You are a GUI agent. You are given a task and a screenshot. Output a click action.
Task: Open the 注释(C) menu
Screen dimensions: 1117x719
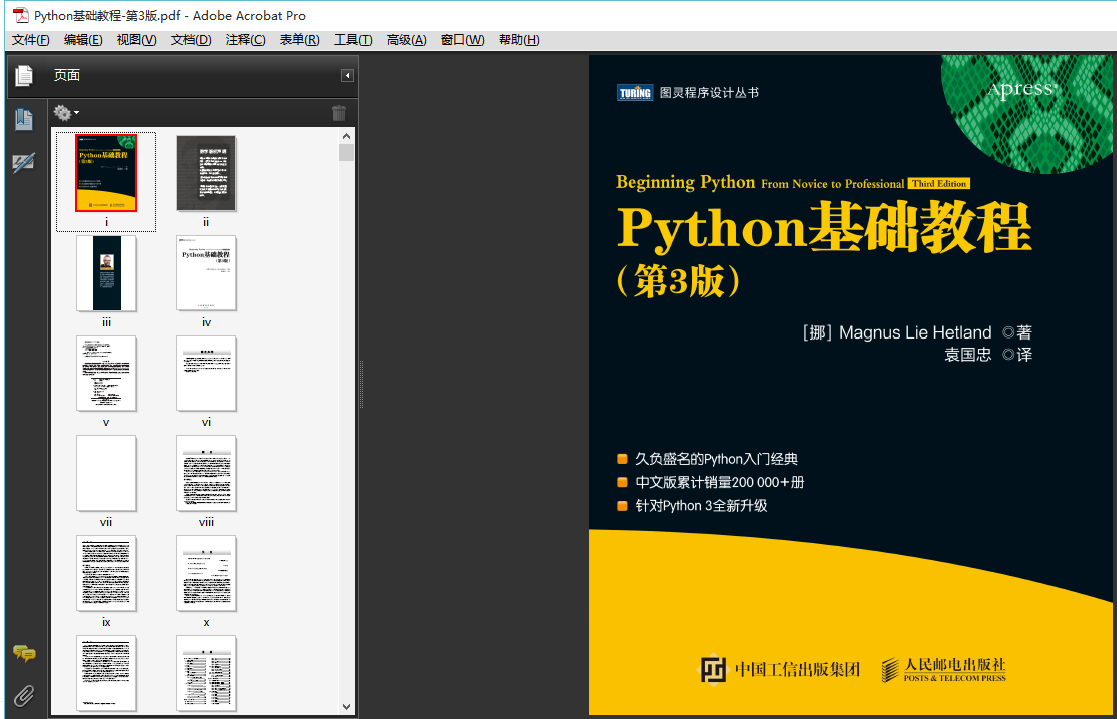pos(245,40)
